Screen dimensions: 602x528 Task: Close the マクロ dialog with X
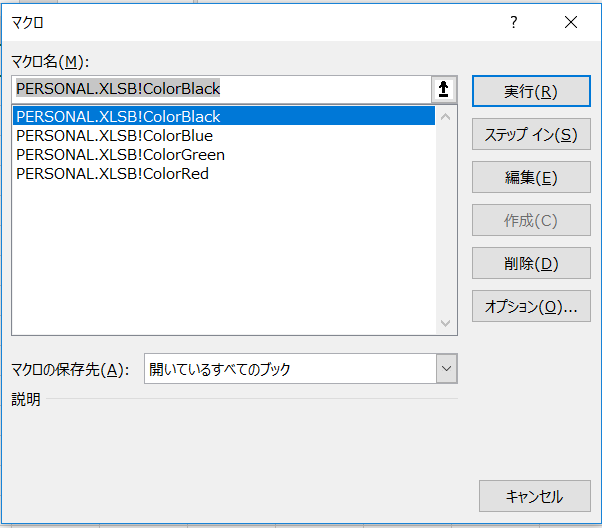click(570, 22)
